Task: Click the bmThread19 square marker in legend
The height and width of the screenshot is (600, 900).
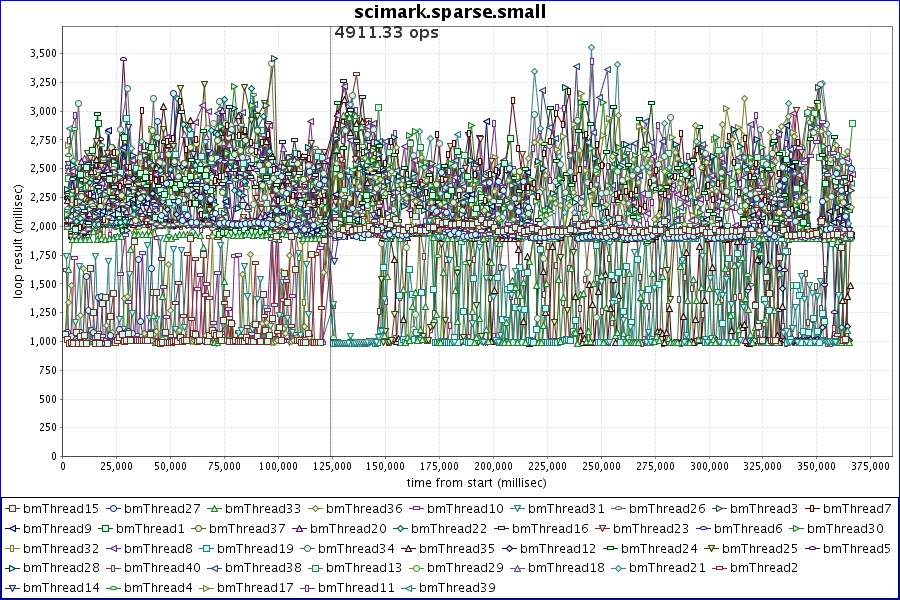Action: tap(207, 548)
